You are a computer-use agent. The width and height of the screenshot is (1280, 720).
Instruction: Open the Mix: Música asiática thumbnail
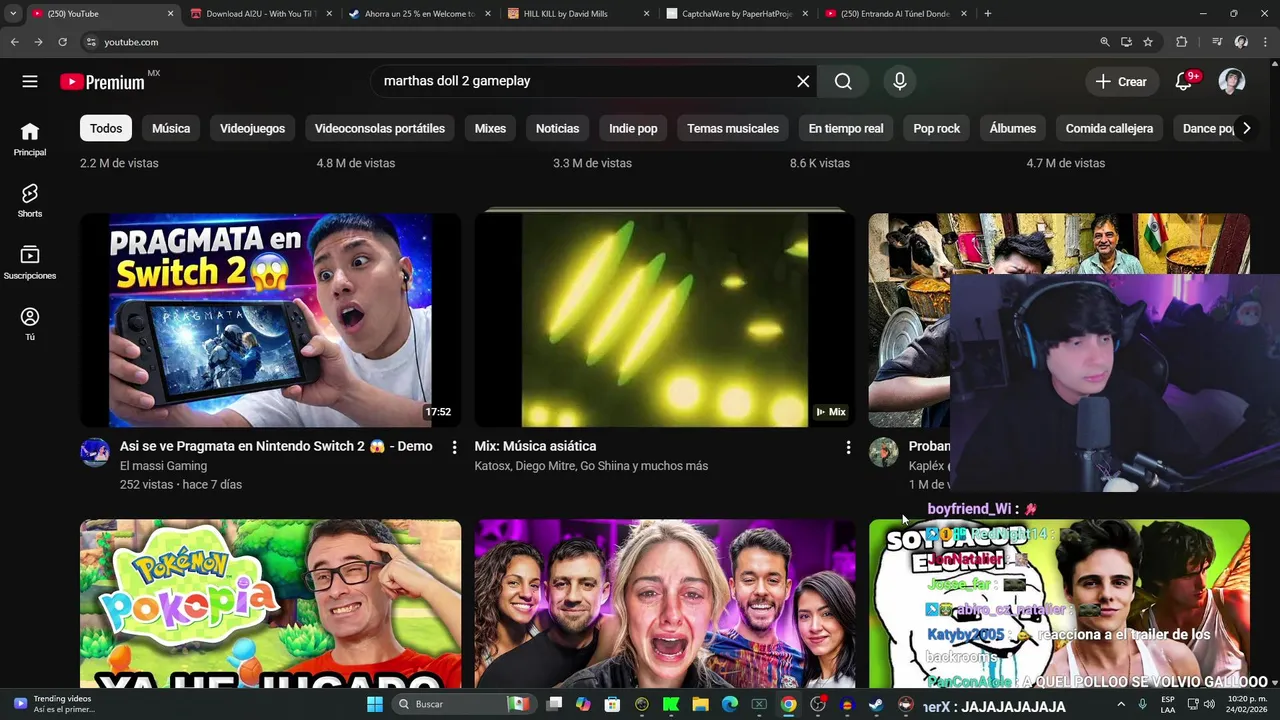tap(664, 320)
